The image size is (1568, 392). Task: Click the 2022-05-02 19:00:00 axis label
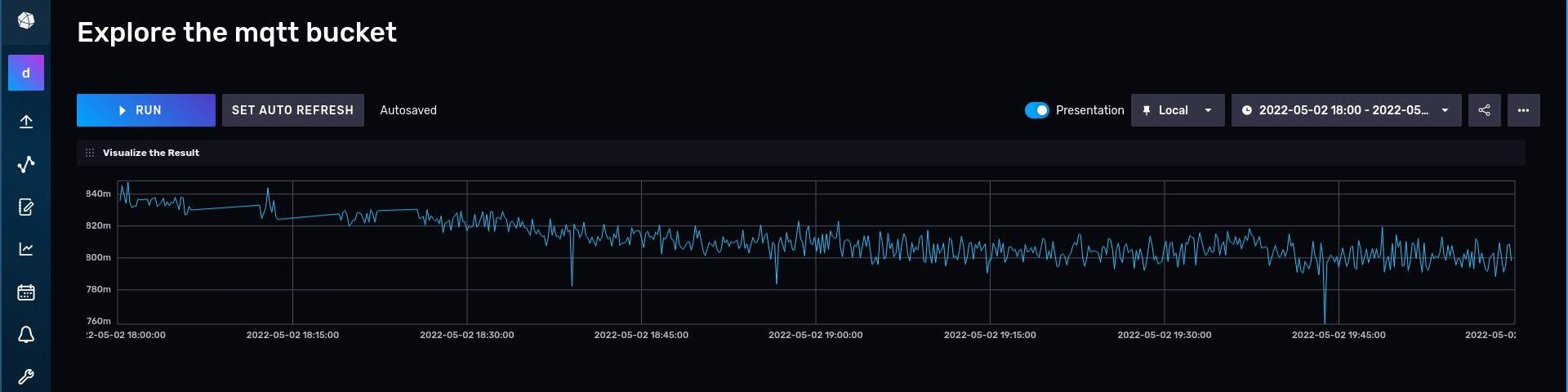(816, 335)
